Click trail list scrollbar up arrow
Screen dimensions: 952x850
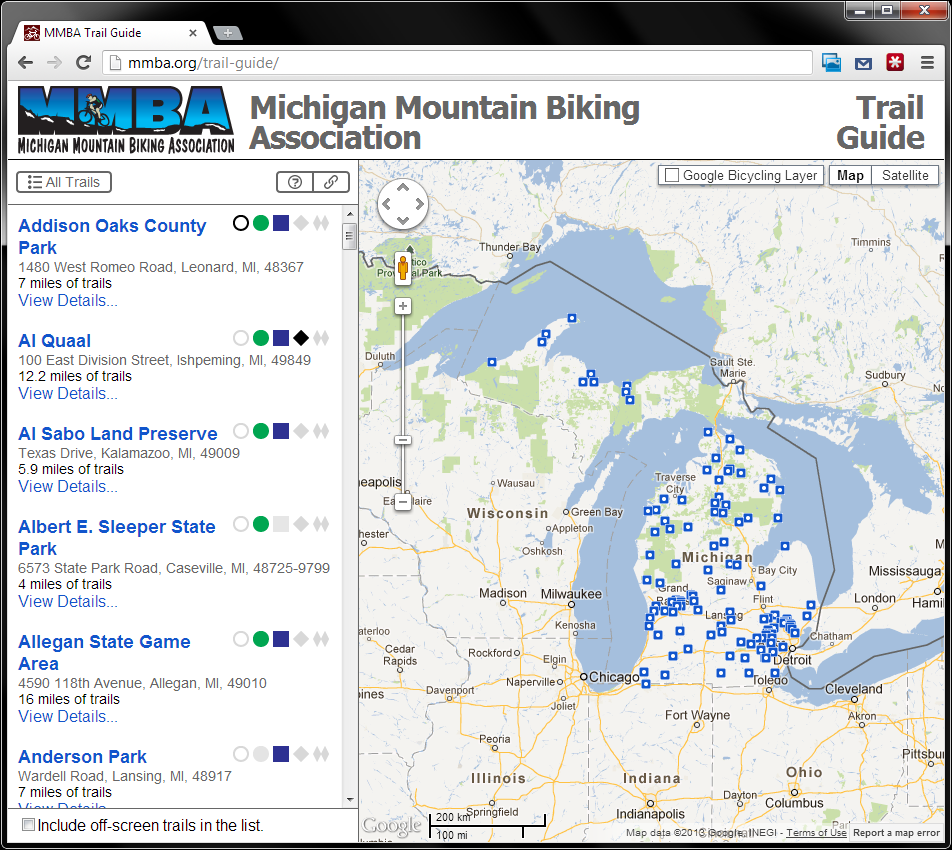click(x=350, y=214)
